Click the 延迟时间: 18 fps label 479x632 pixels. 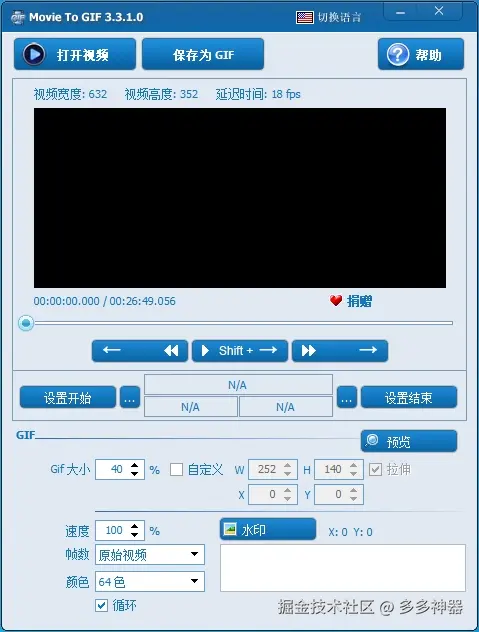258,94
